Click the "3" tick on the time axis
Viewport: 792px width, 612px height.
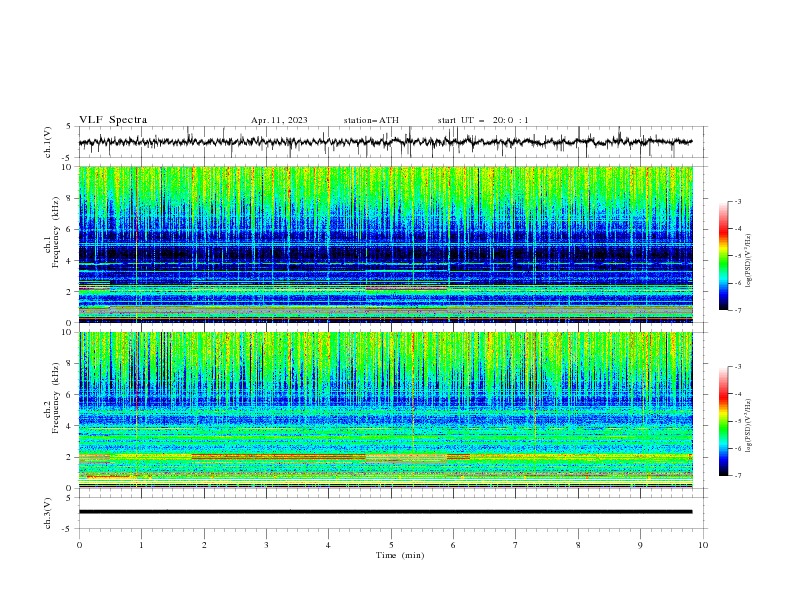tap(266, 545)
